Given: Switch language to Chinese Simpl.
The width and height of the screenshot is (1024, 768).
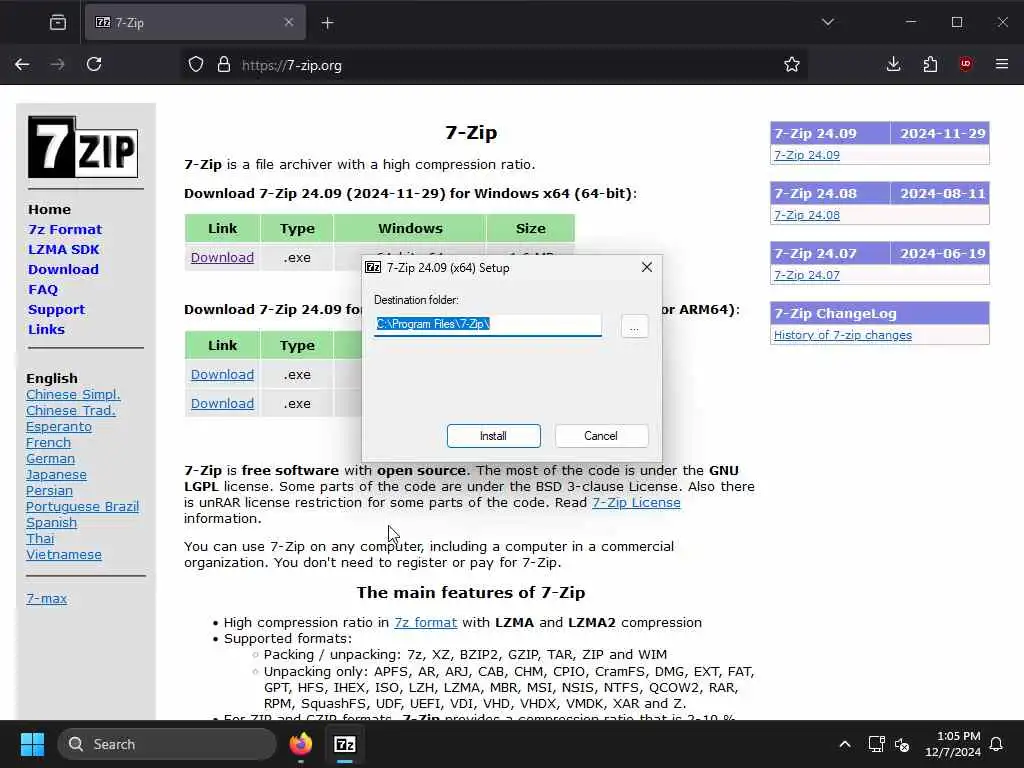Looking at the screenshot, I should click(x=73, y=394).
